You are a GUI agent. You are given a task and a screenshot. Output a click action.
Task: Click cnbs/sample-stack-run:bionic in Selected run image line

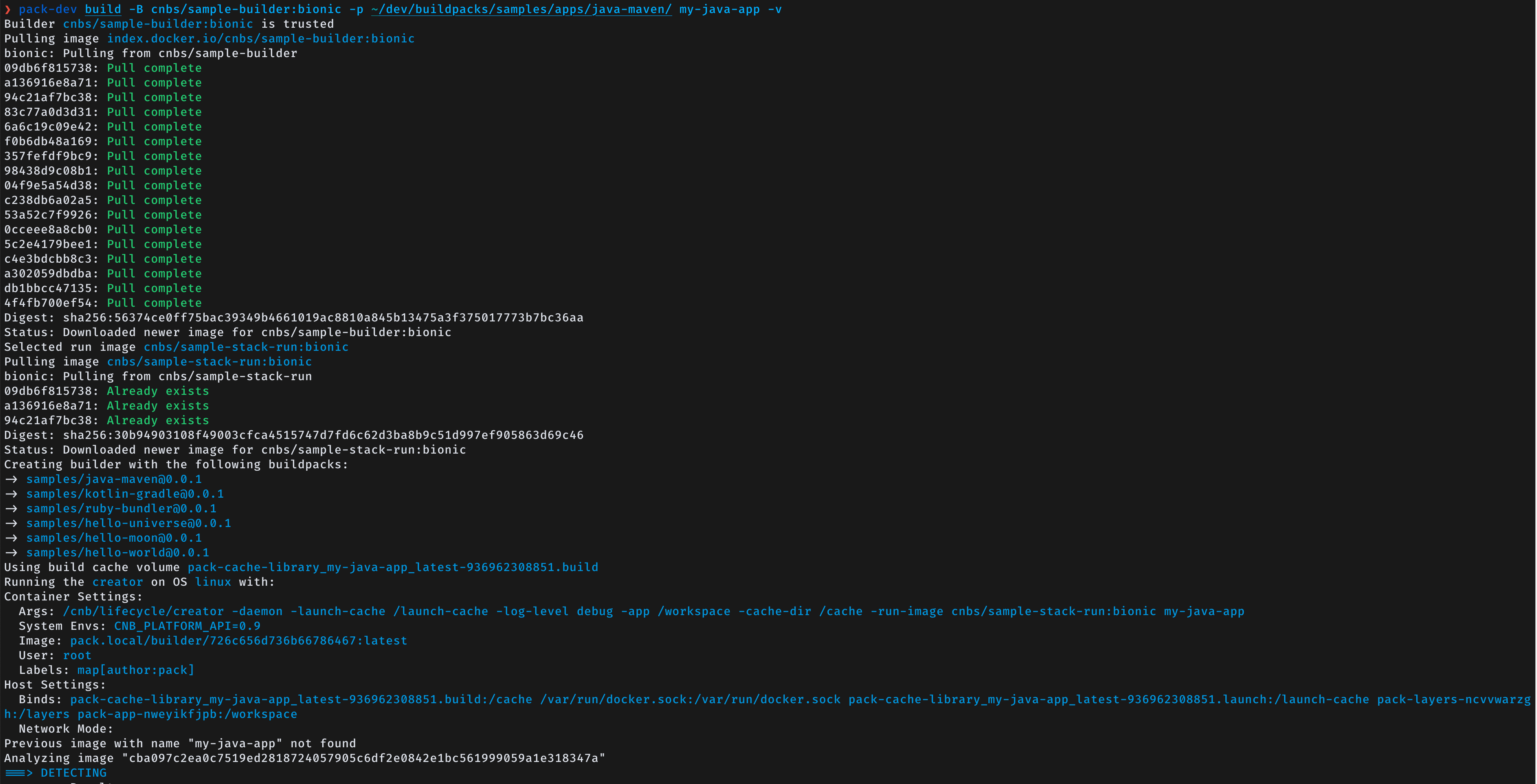tap(246, 347)
